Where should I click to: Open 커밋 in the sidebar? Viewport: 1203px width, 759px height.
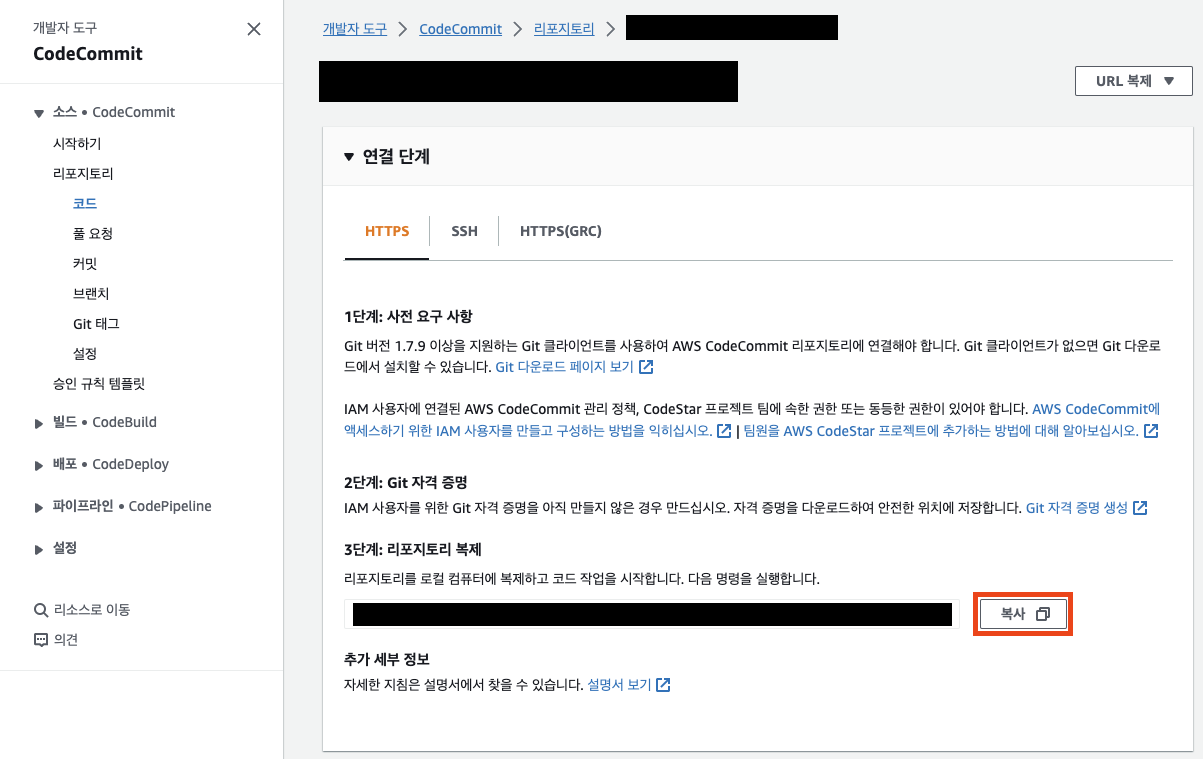pos(85,263)
